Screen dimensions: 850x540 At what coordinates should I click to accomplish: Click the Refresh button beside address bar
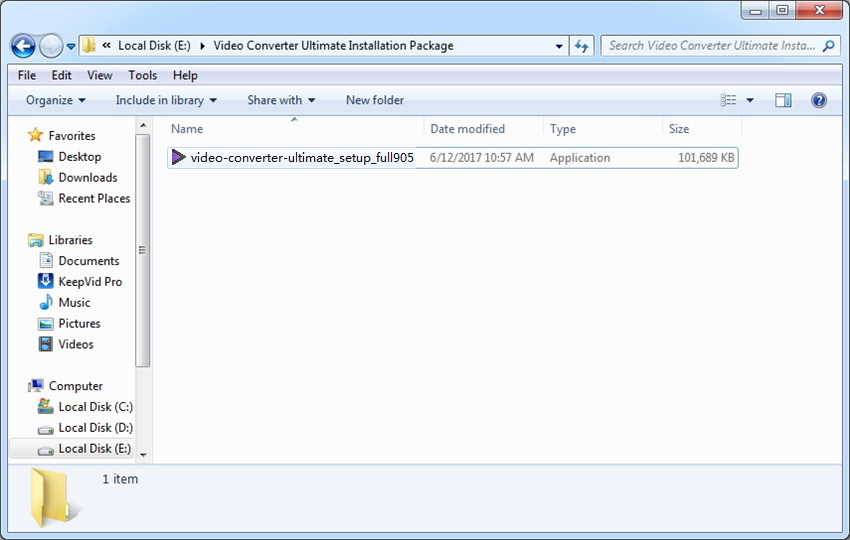click(582, 46)
